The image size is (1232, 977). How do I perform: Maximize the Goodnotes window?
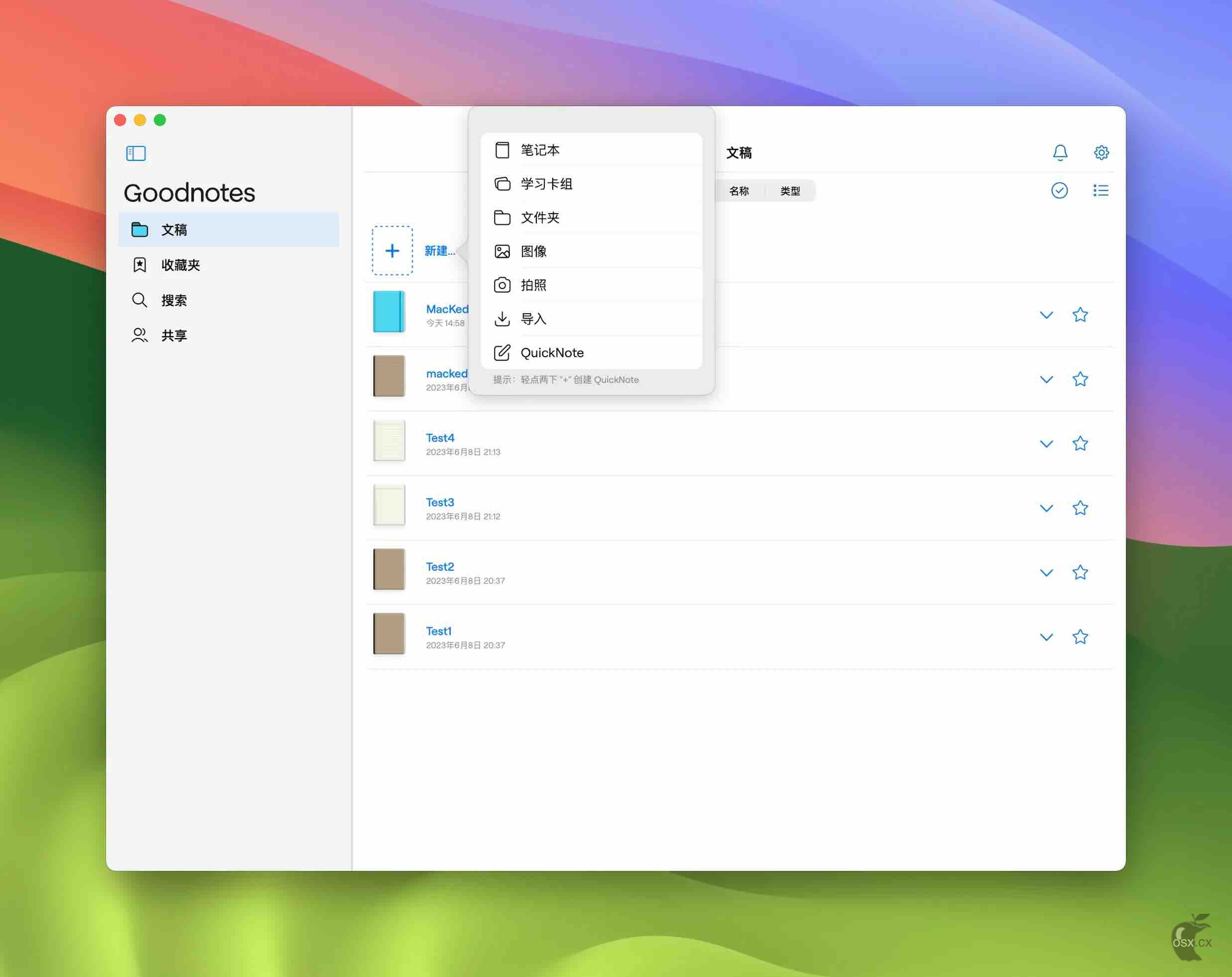pos(160,120)
